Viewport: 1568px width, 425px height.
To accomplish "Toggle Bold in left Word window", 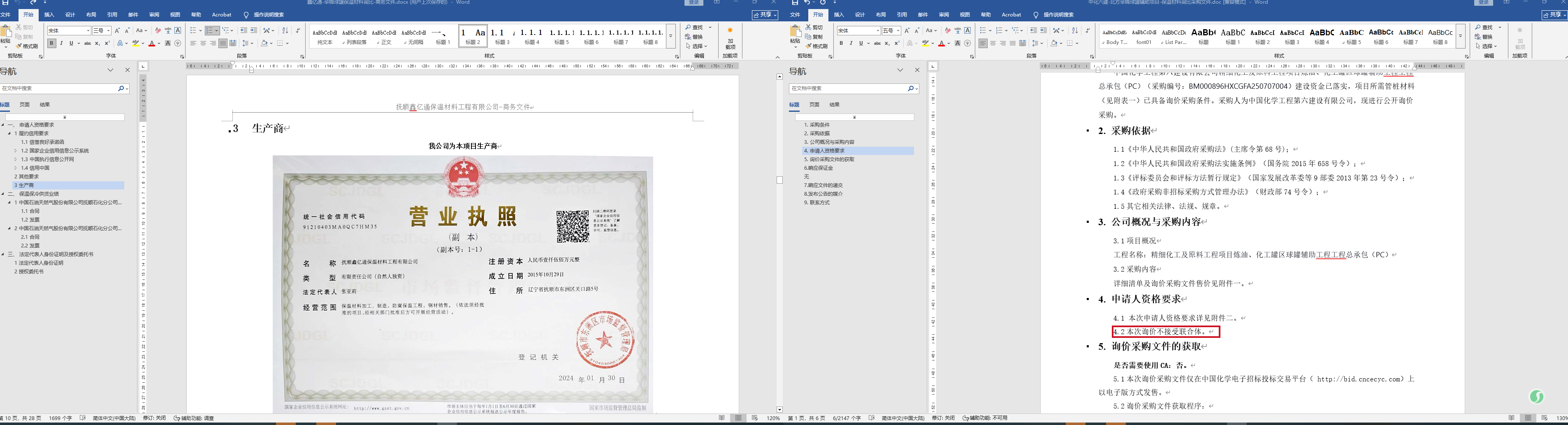I will 52,43.
